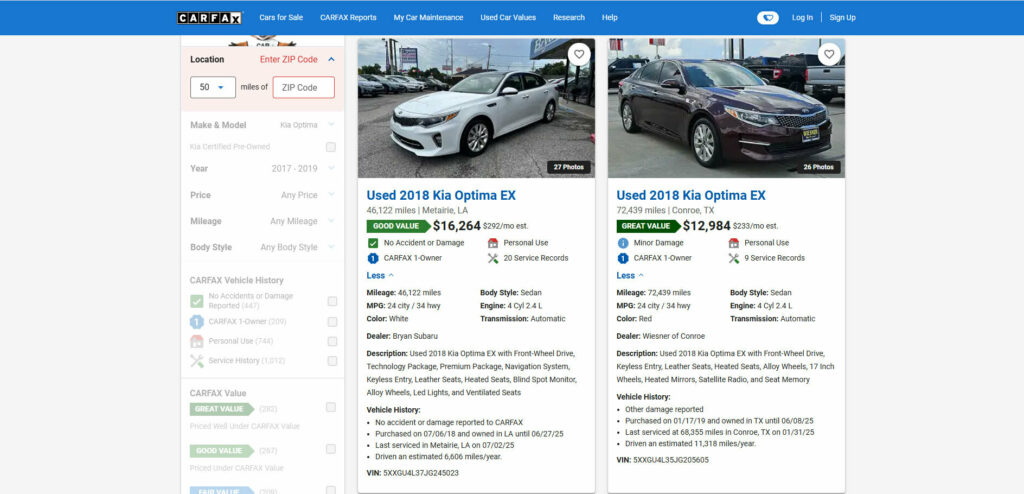The height and width of the screenshot is (494, 1024).
Task: Click CARFAX 1-Owner badge on Conroe listing
Action: (623, 258)
